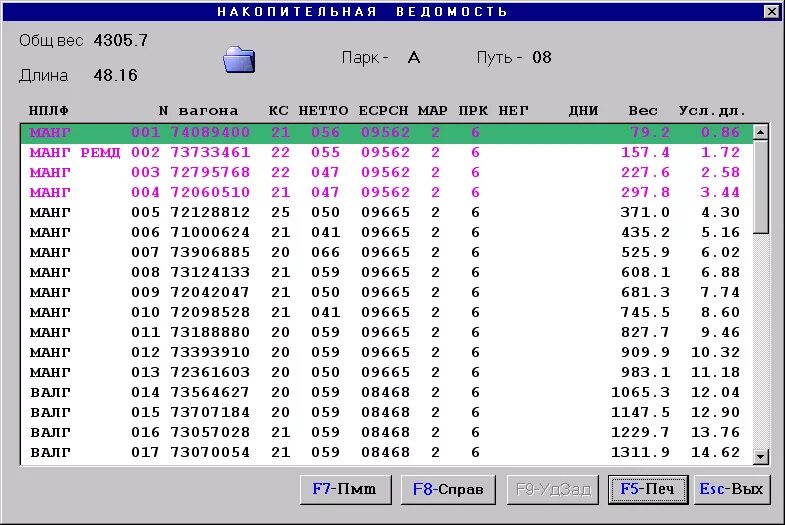Select row 005 wagon 72128812
785x525 pixels.
tap(386, 213)
